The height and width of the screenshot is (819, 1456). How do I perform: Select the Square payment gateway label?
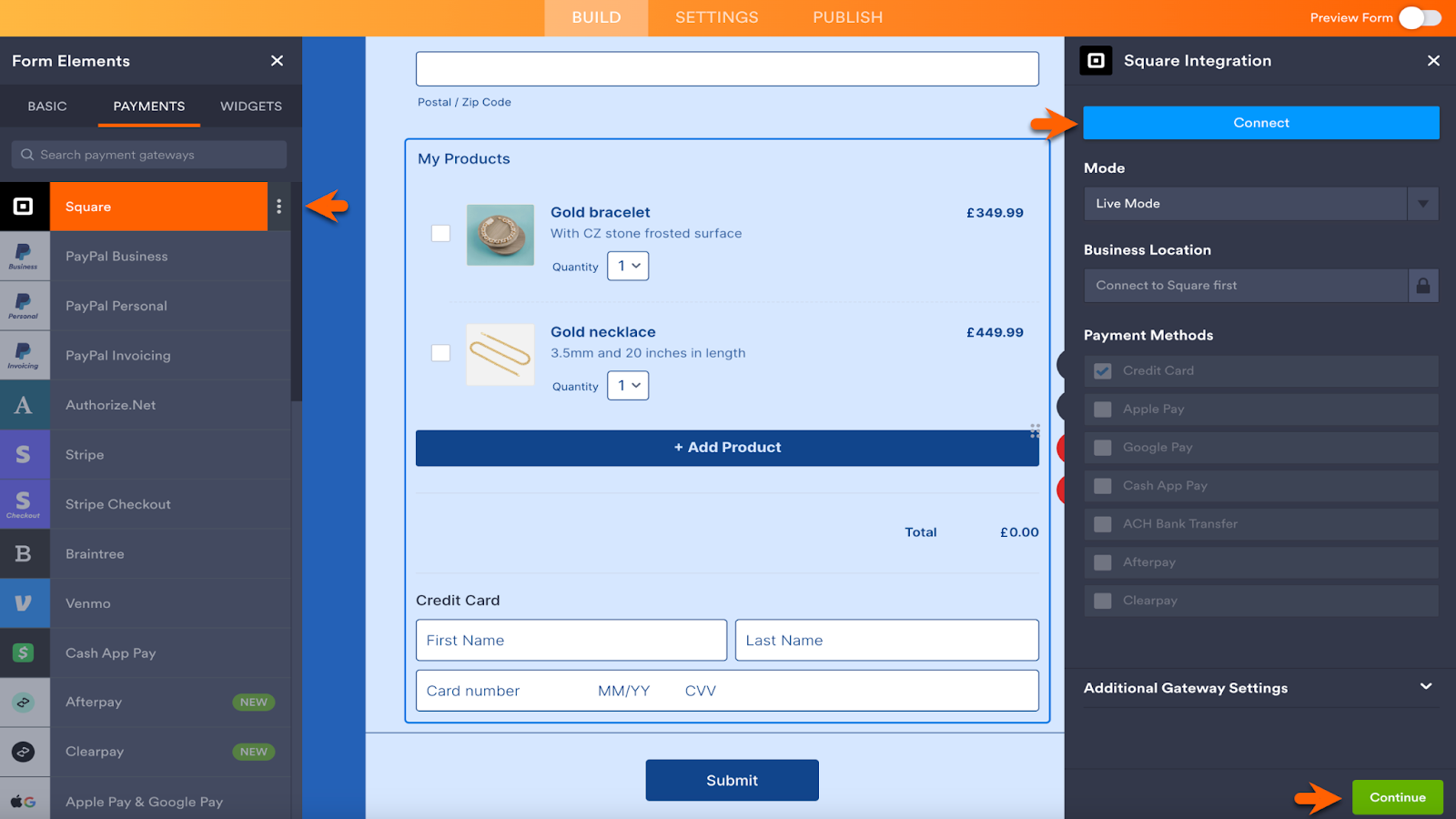click(x=88, y=207)
